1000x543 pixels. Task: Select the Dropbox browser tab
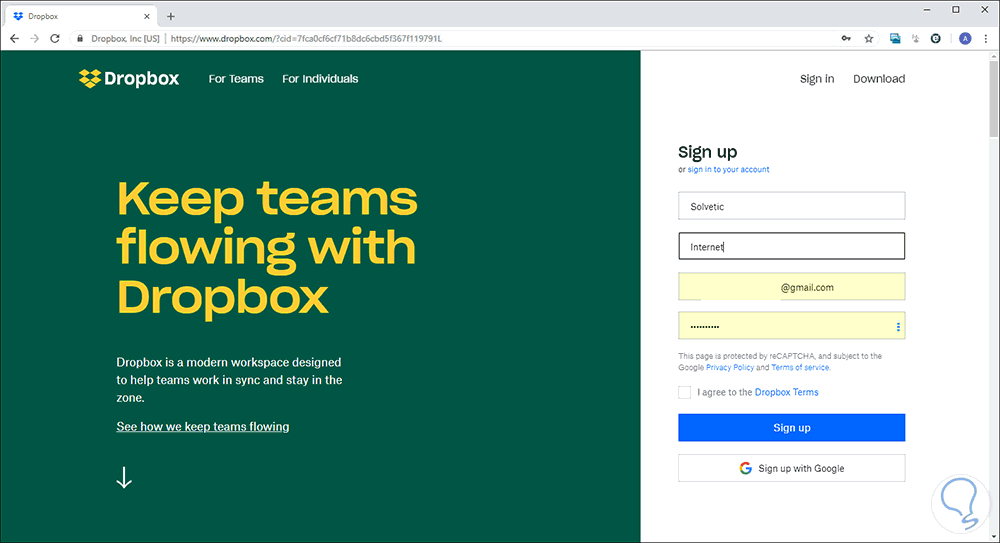[82, 17]
